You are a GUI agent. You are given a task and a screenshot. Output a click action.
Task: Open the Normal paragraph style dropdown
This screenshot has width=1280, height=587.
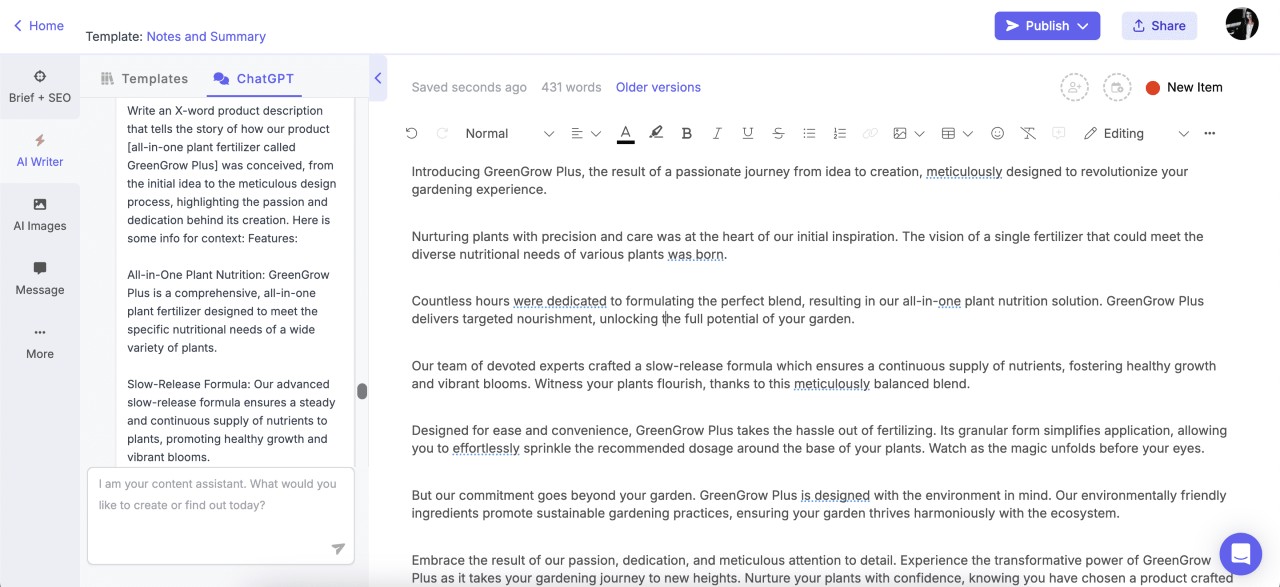coord(509,133)
